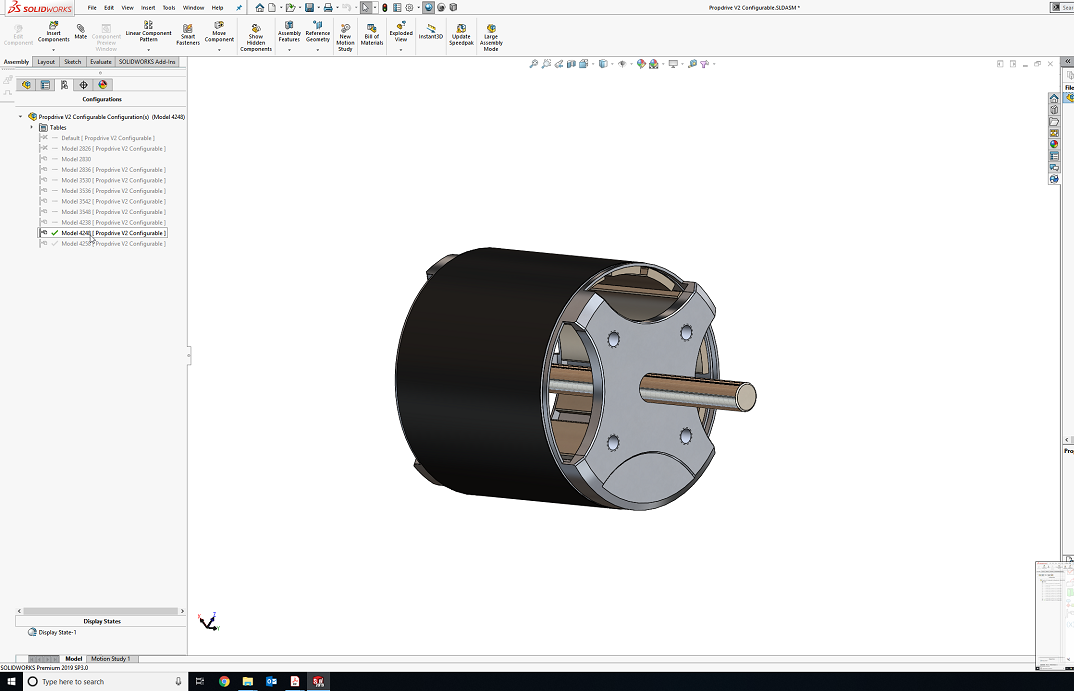This screenshot has height=691, width=1074.
Task: Select the Model 4238 configuration
Action: tap(113, 223)
